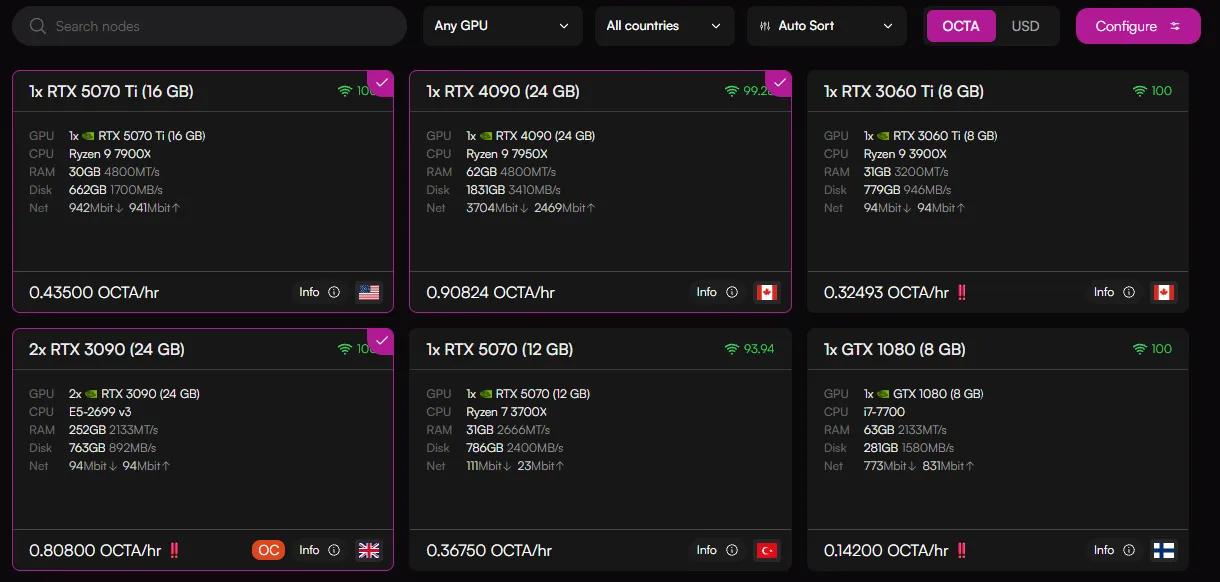The width and height of the screenshot is (1220, 582).
Task: Uncheck the selected 2x RTX 3090 card checkmark
Action: (382, 340)
